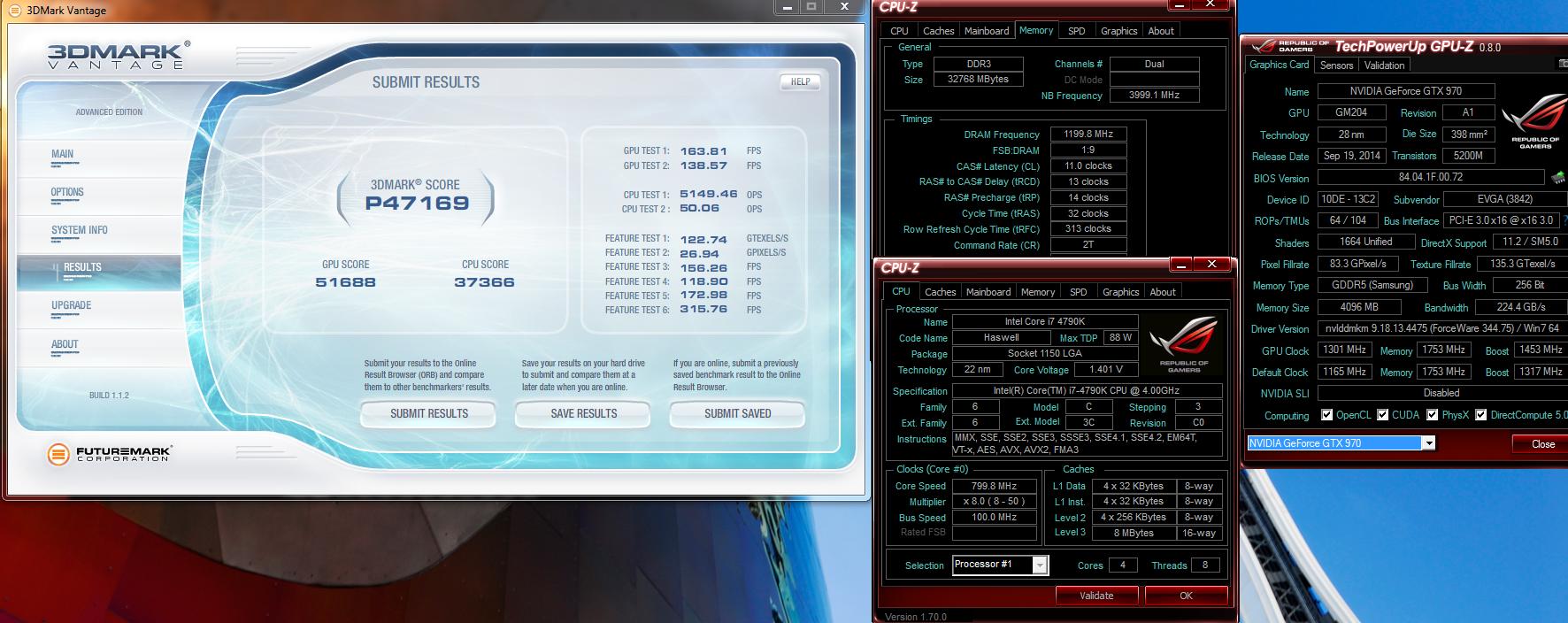The image size is (1568, 623).
Task: Click the P47169 3DMark score
Action: (x=417, y=203)
